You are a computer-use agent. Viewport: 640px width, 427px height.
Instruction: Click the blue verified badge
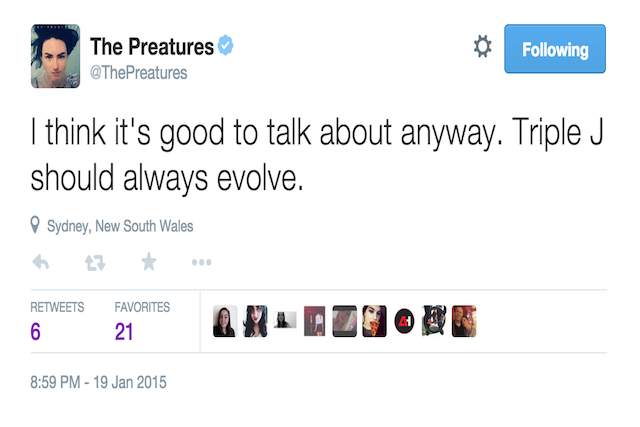click(x=227, y=46)
